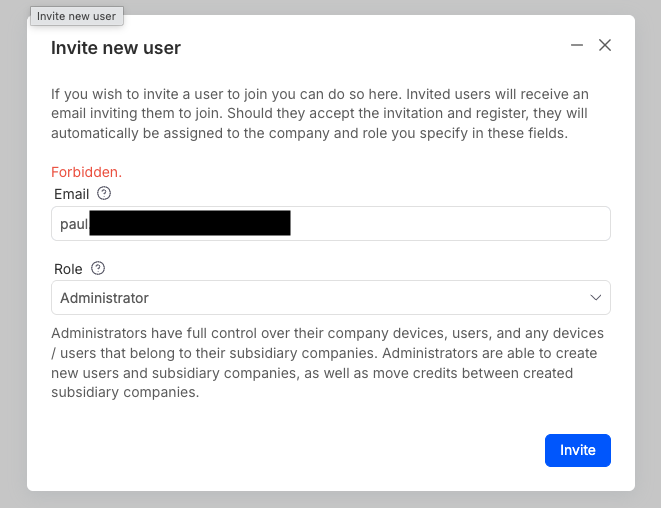Expand the Role chevron arrow
This screenshot has width=661, height=508.
tap(596, 298)
